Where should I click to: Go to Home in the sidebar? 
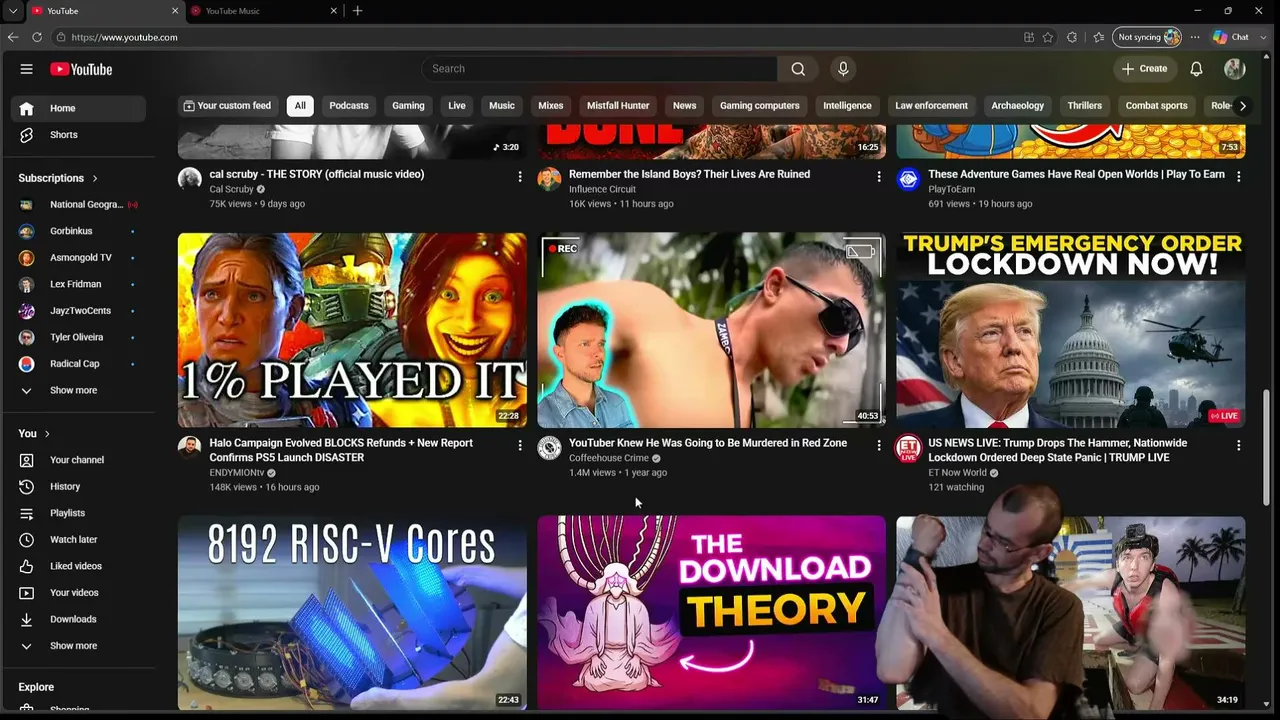pyautogui.click(x=78, y=108)
